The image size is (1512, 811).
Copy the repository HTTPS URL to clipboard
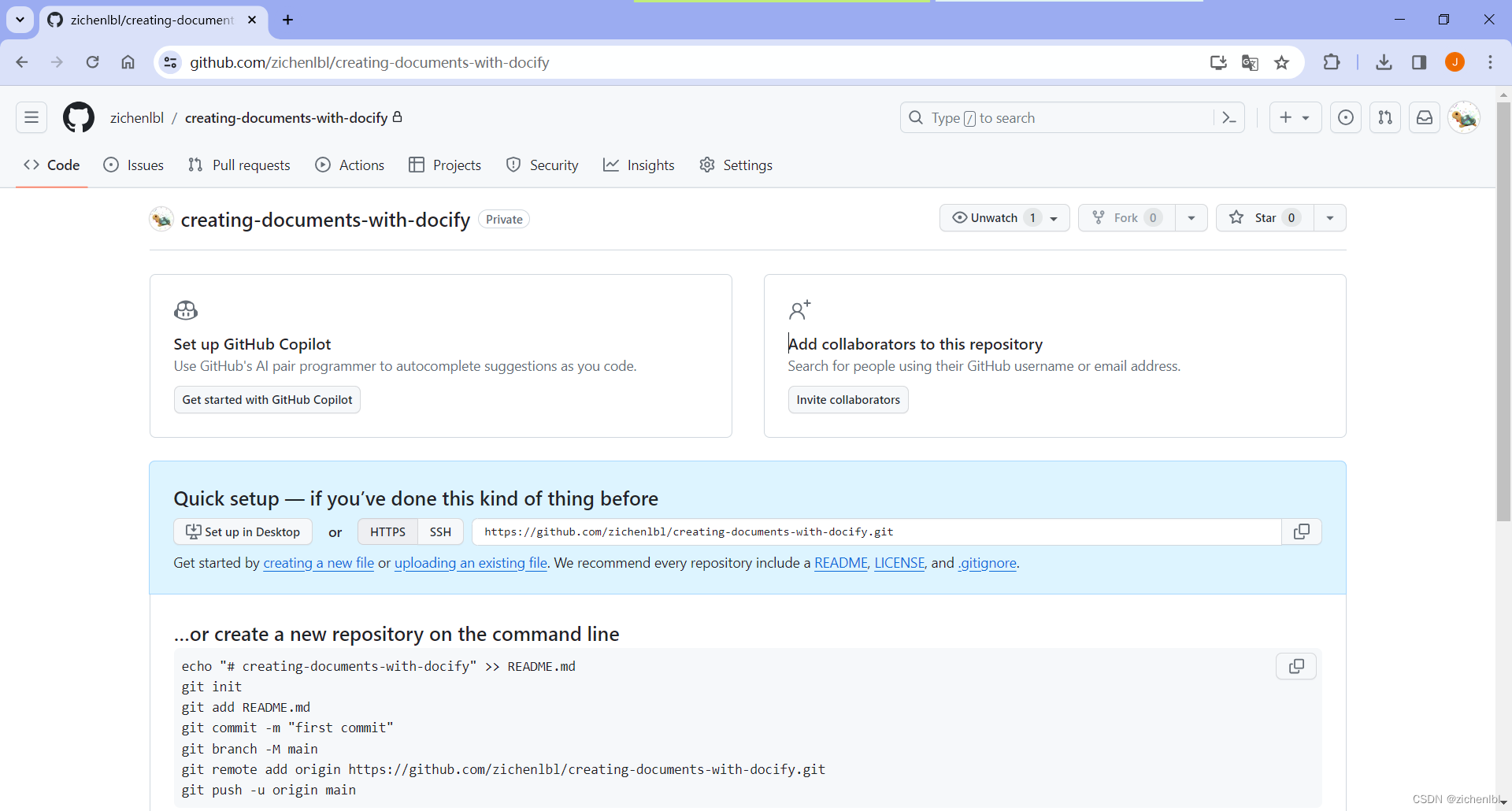(1302, 532)
